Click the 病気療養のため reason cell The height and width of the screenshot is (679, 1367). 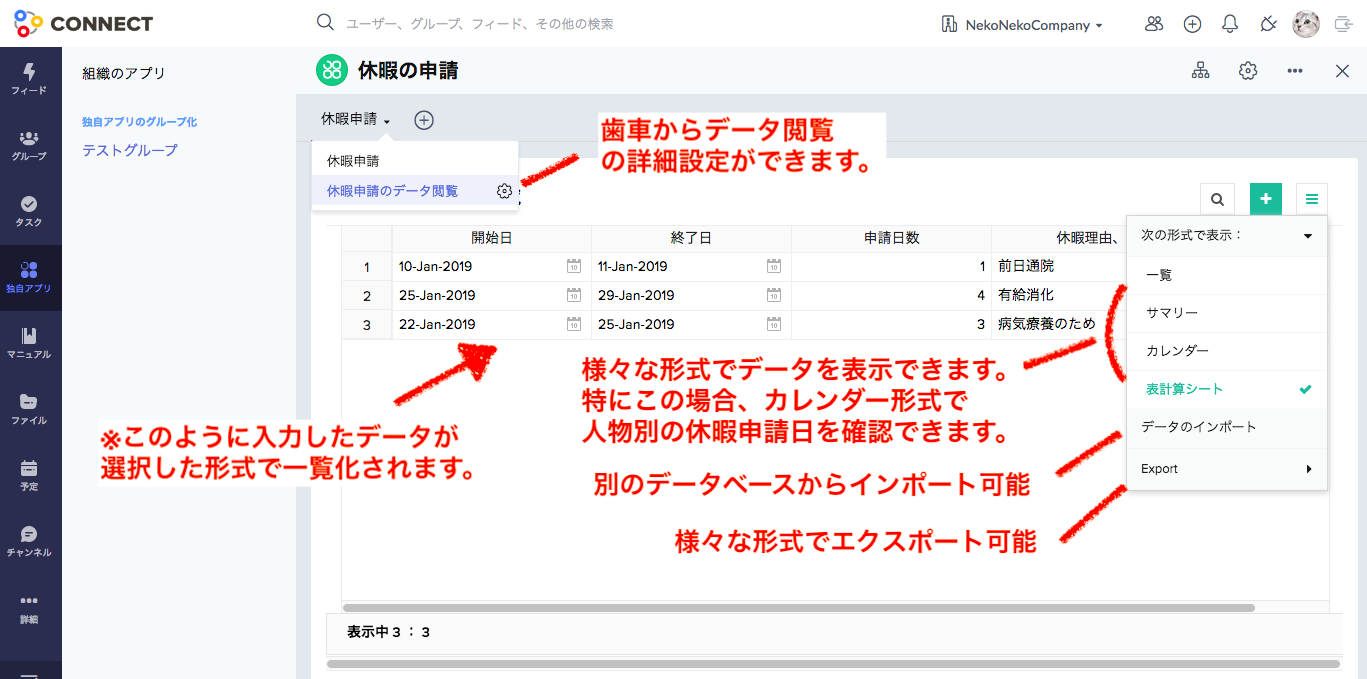tap(1059, 324)
